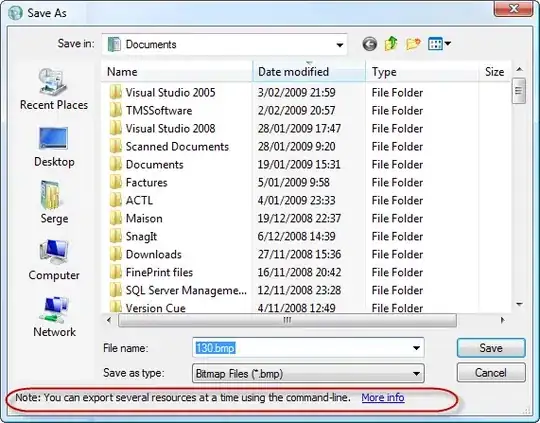Click File Folder type in Factures row
This screenshot has width=540, height=423.
(x=397, y=182)
